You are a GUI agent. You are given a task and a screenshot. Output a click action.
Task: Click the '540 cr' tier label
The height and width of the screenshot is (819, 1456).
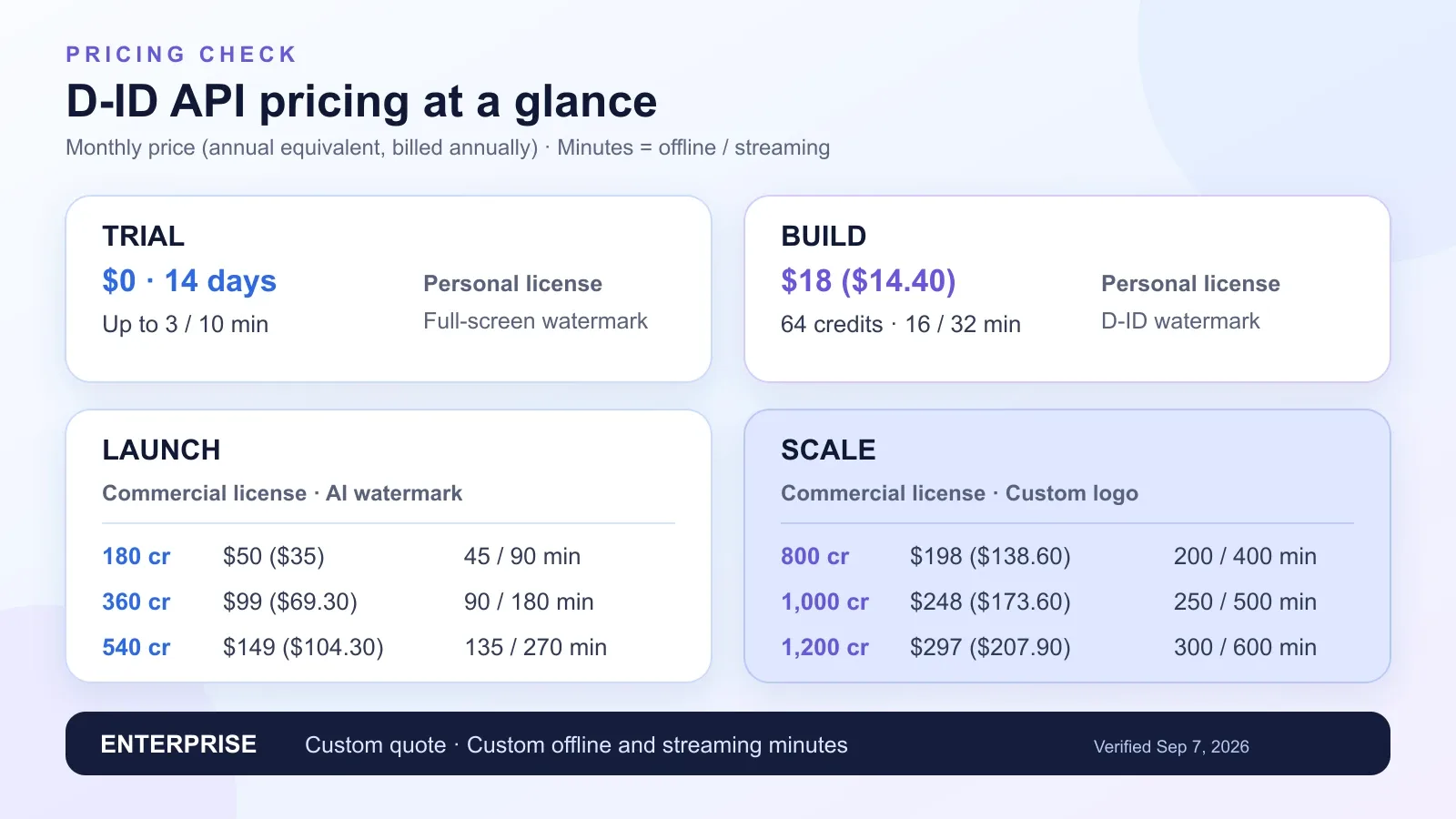tap(136, 648)
